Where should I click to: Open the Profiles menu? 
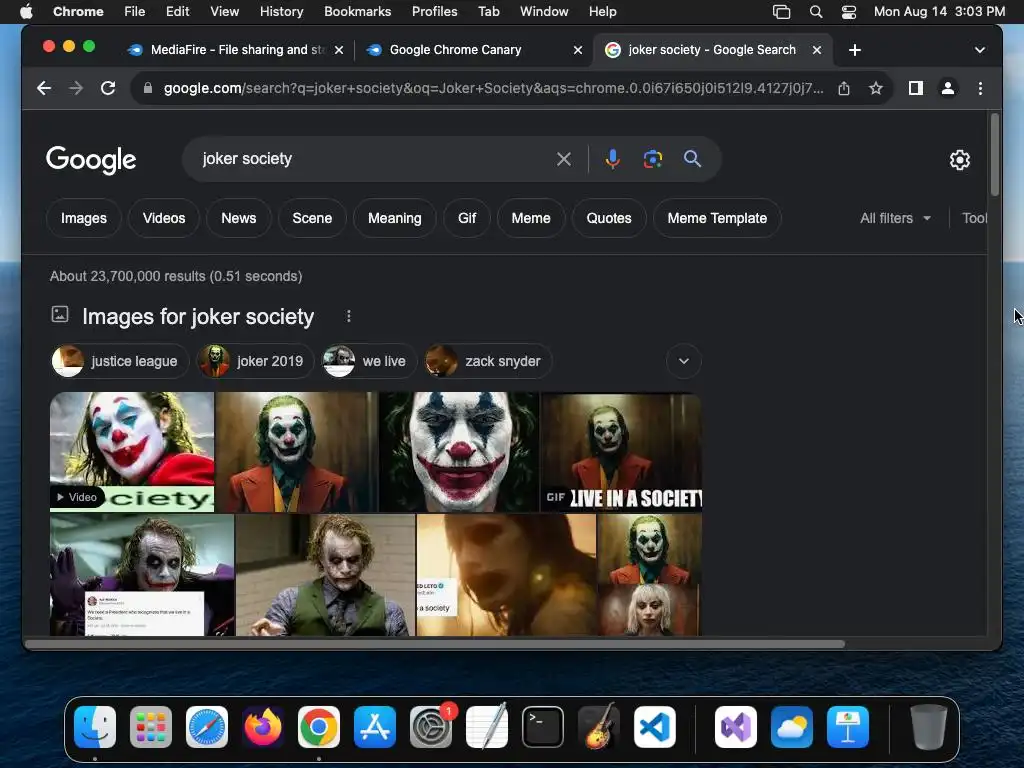click(x=434, y=12)
